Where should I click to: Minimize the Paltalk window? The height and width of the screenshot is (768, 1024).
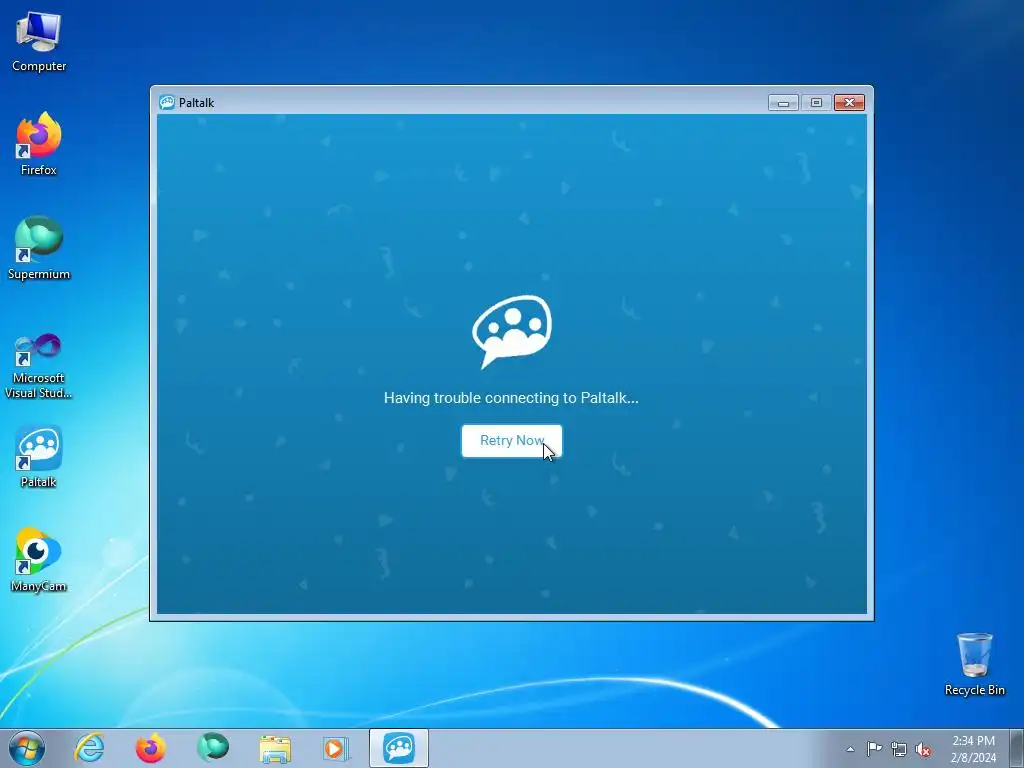click(x=783, y=103)
